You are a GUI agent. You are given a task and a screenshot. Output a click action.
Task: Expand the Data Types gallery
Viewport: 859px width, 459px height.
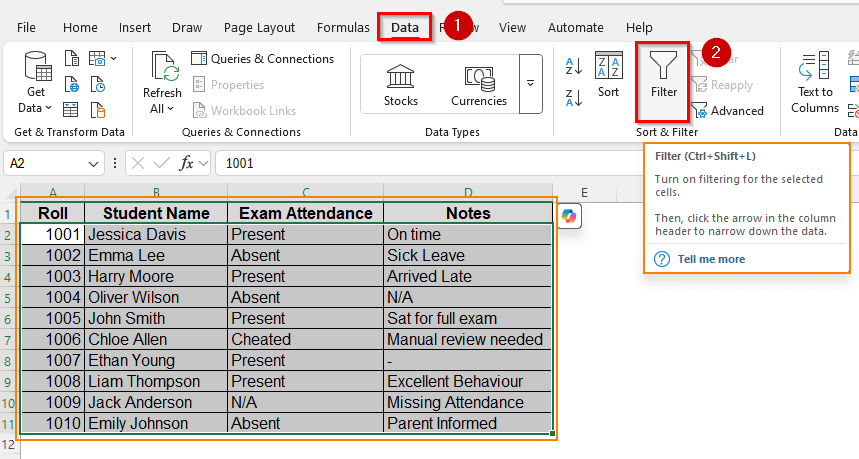pos(530,84)
